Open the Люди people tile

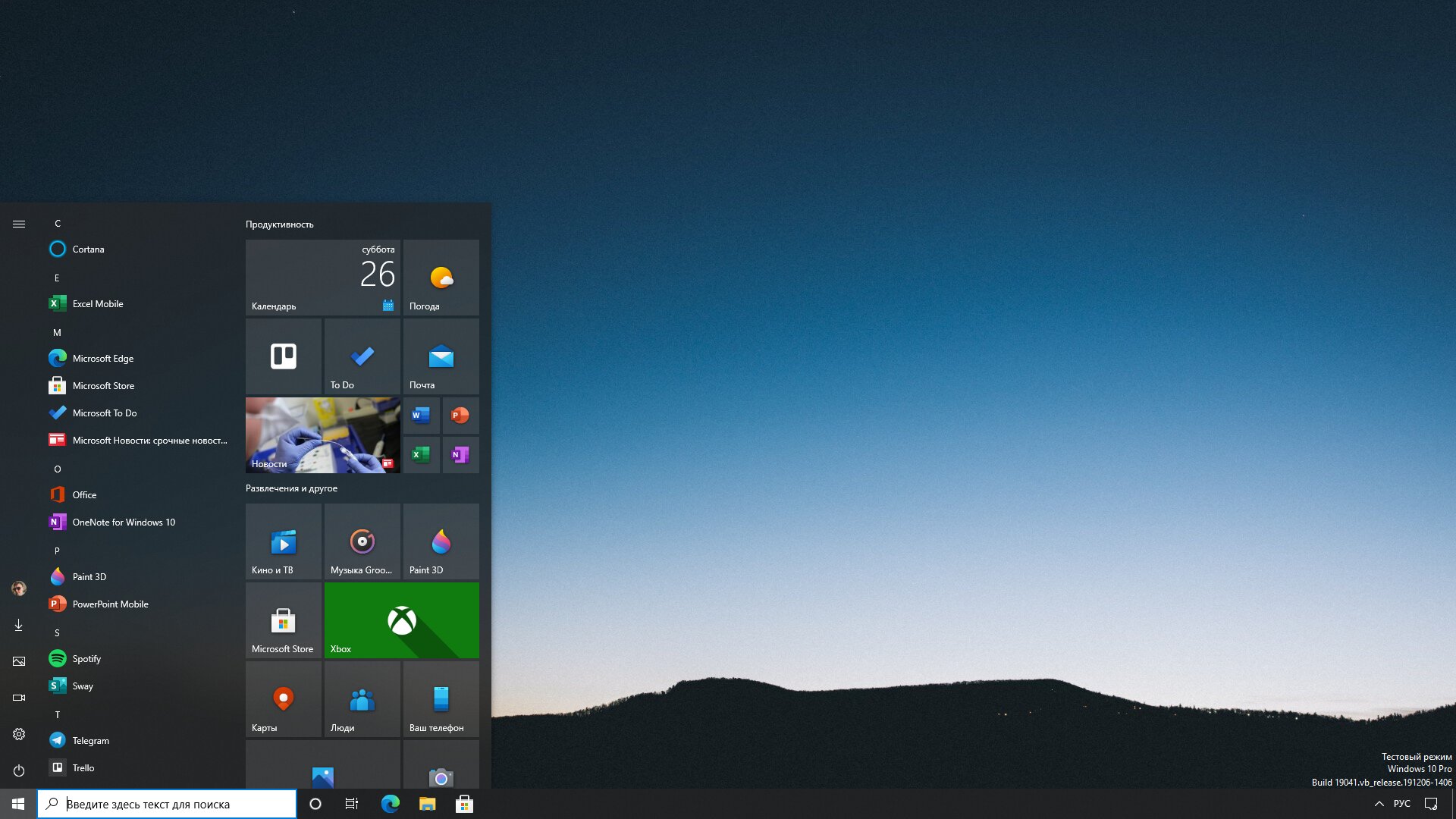tap(362, 699)
